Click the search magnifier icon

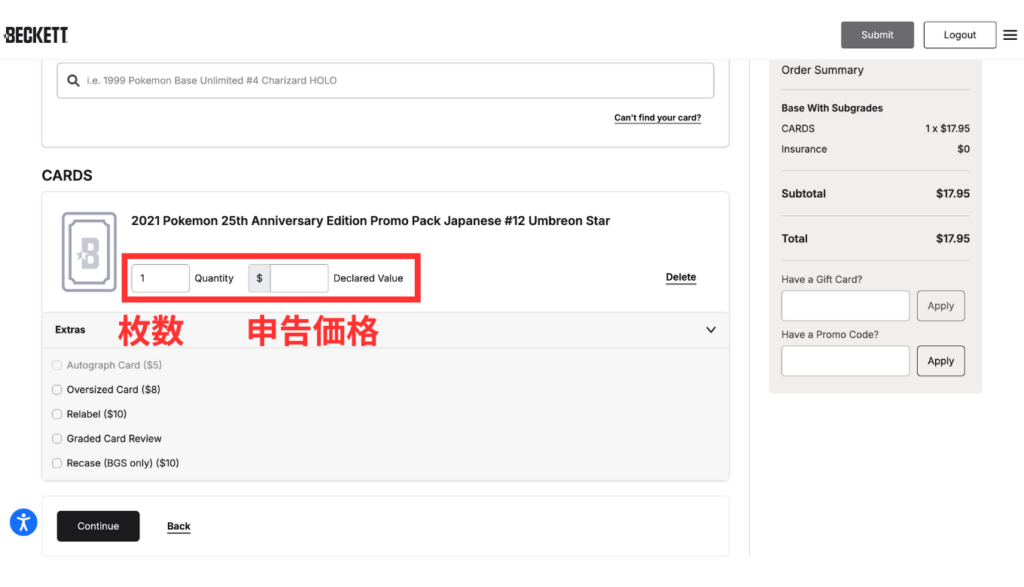[73, 80]
